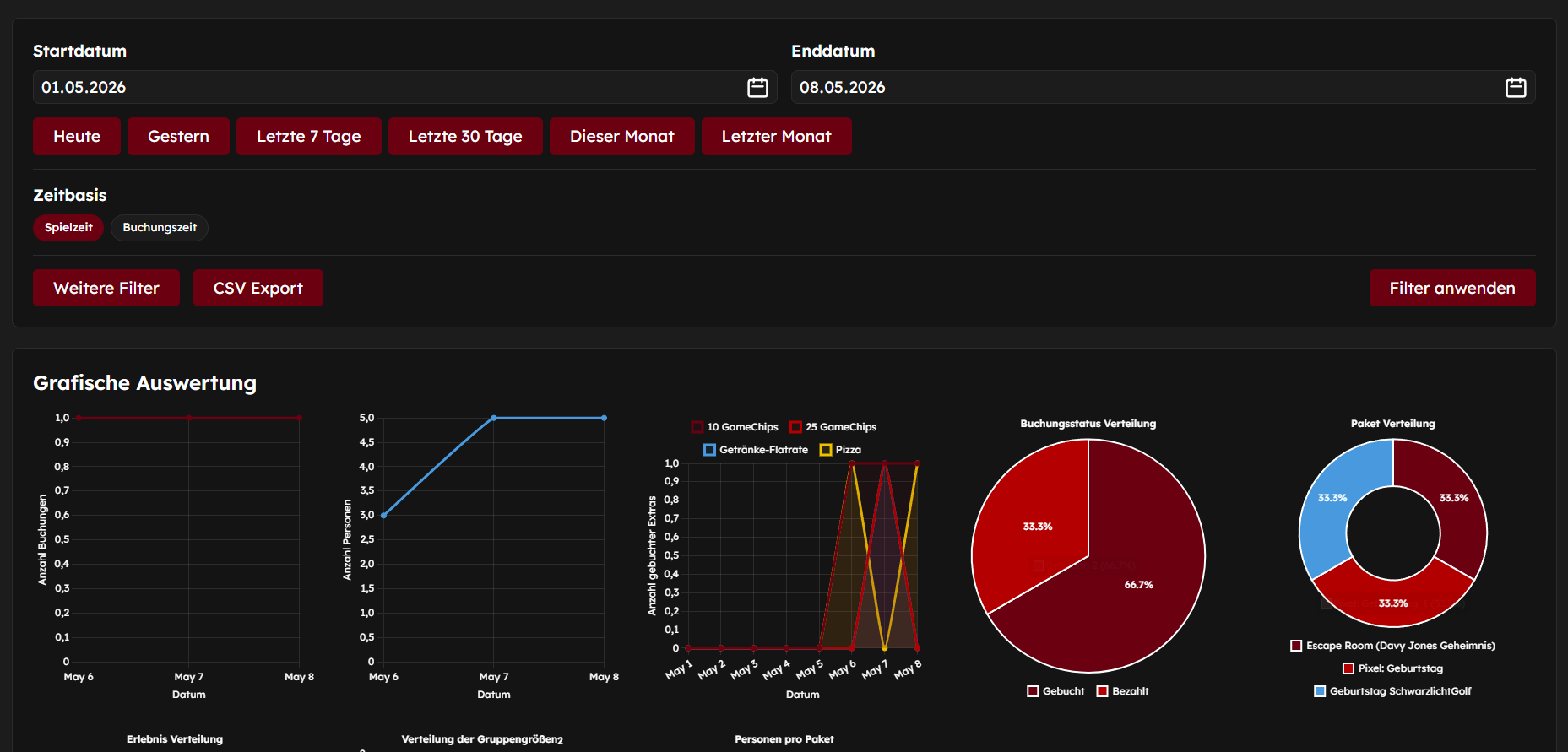This screenshot has height=752, width=1568.
Task: Click the Personen pro Paket title
Action: (x=784, y=739)
